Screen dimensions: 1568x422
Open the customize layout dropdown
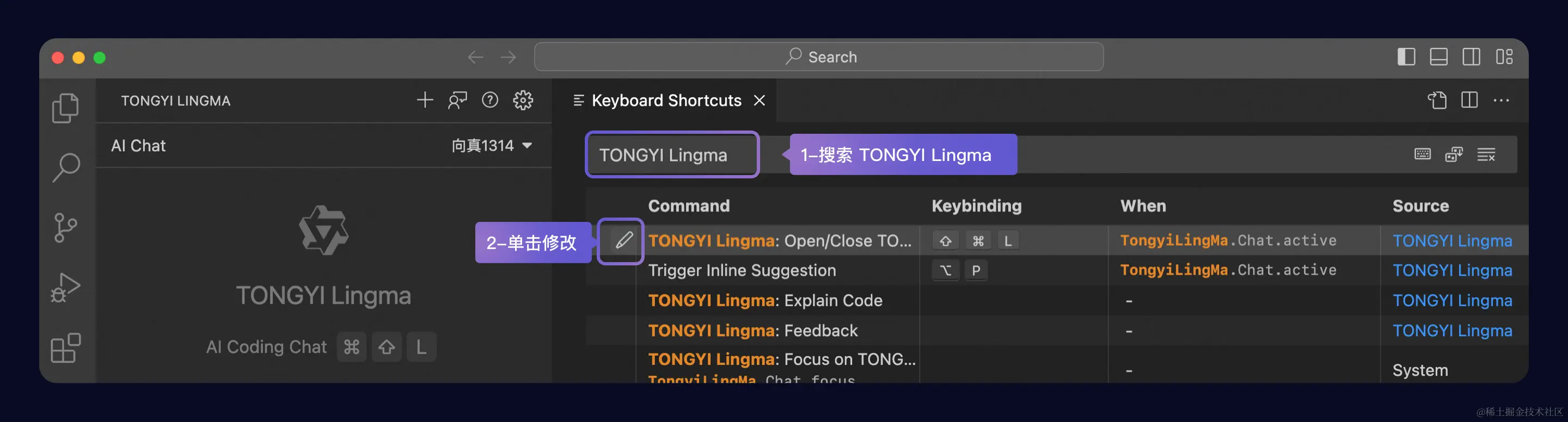[1506, 57]
